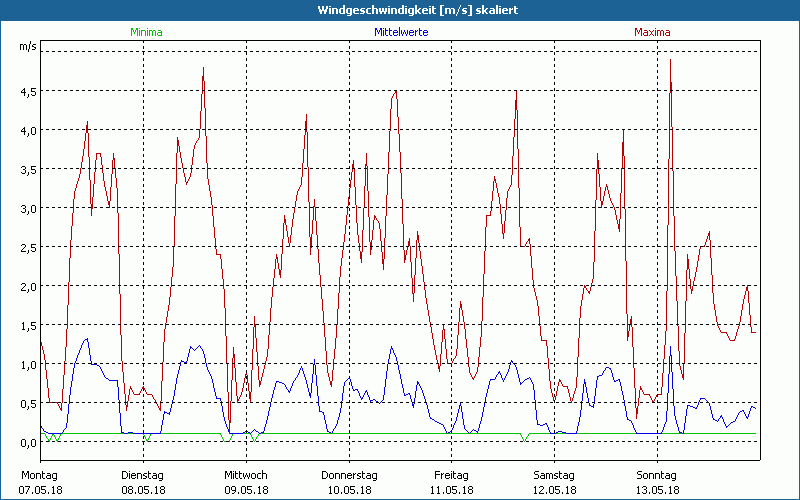This screenshot has width=800, height=500.
Task: Select the 2,0 y-axis tick label
Action: coord(28,286)
